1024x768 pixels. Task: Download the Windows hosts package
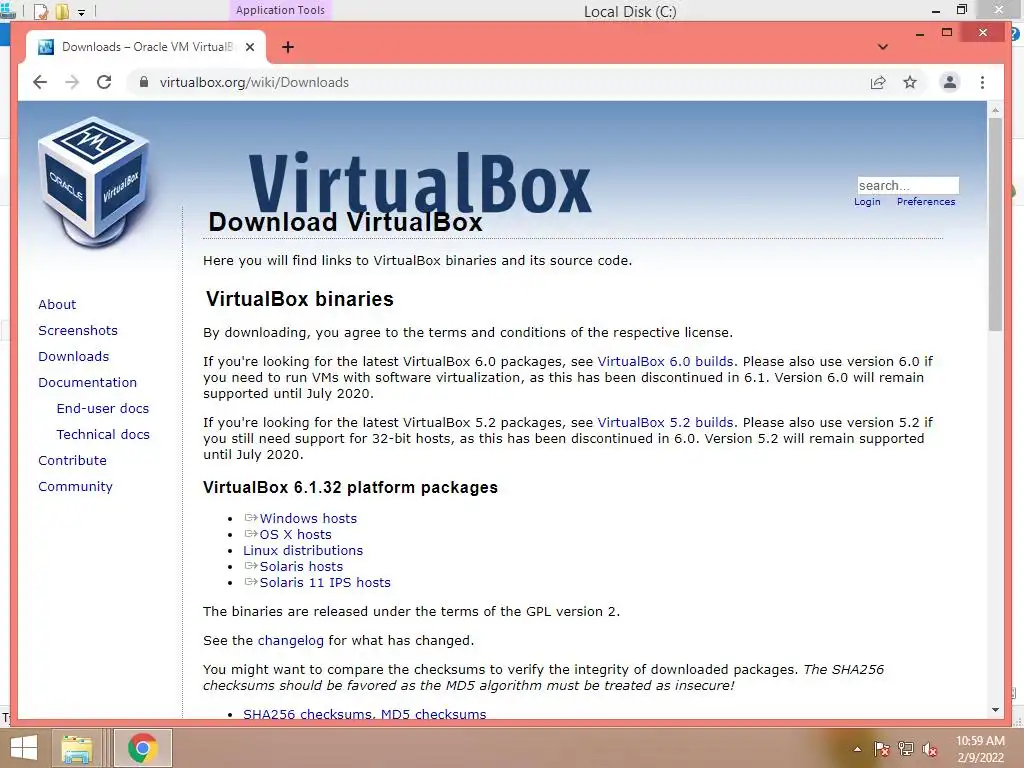click(x=308, y=519)
